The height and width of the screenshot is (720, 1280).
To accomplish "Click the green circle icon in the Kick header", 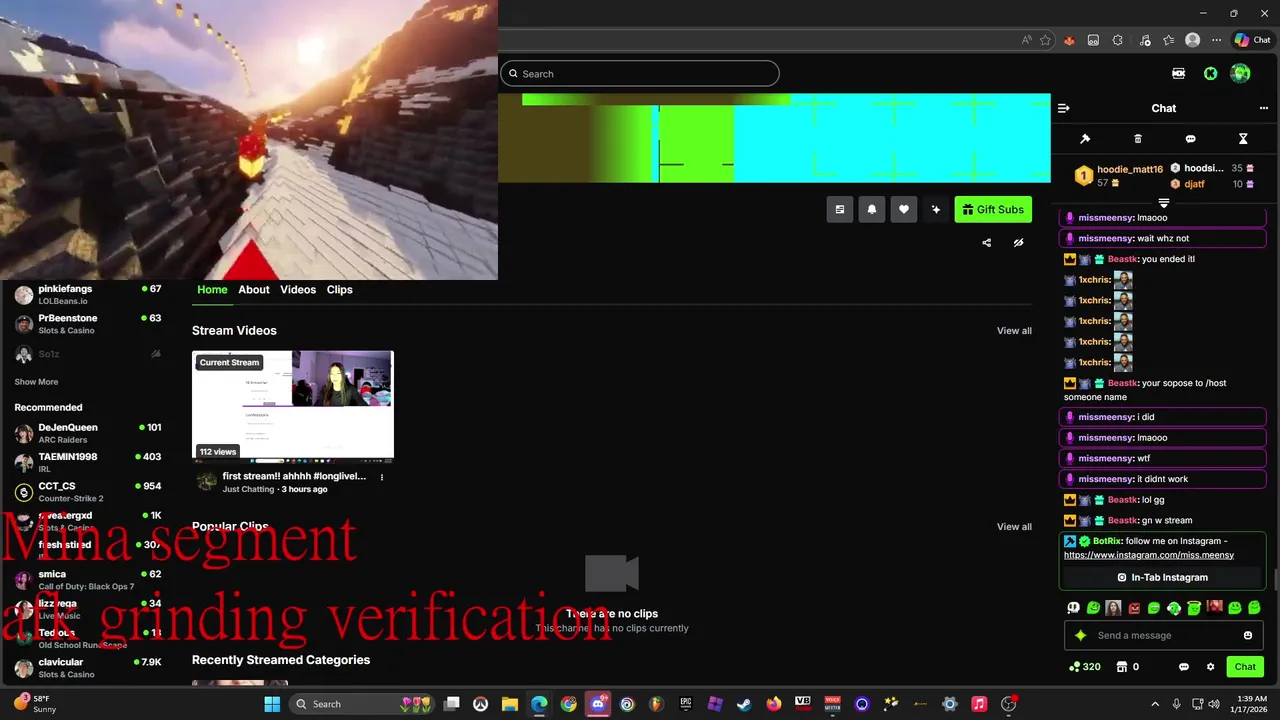I will (1210, 73).
